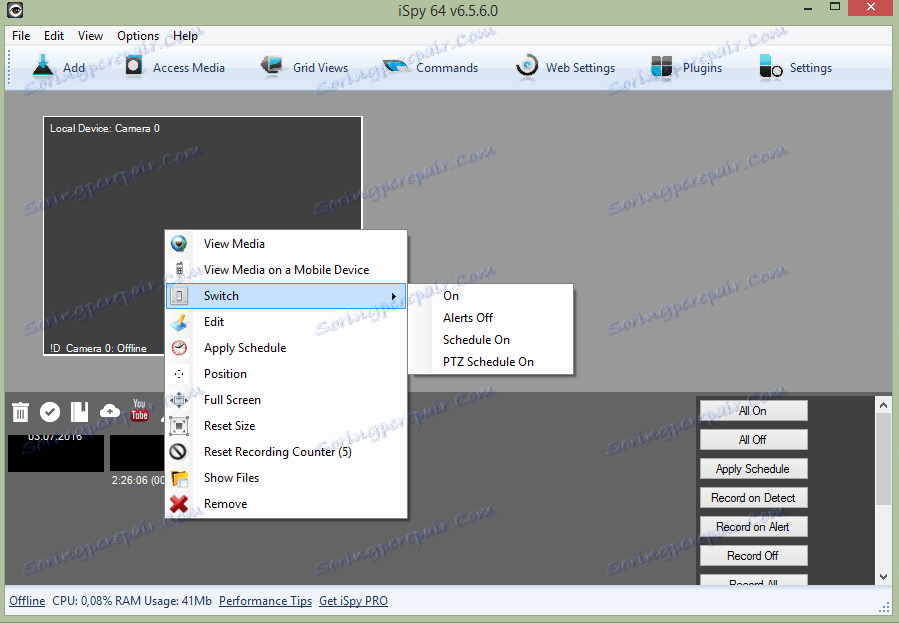Click the iSpy eye icon in title bar
The image size is (899, 623).
[x=15, y=10]
